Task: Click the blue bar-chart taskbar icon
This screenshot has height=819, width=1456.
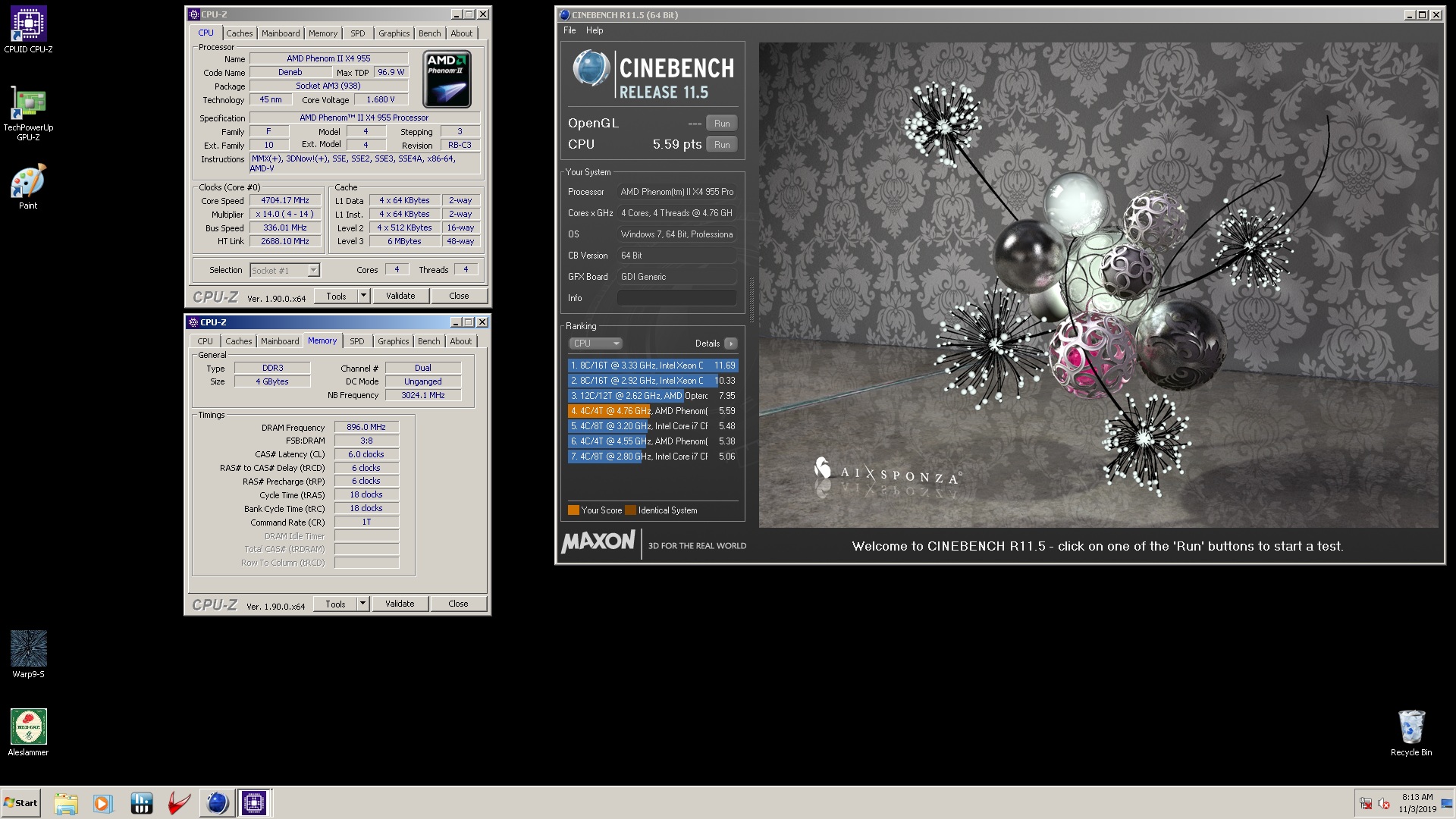Action: [142, 803]
